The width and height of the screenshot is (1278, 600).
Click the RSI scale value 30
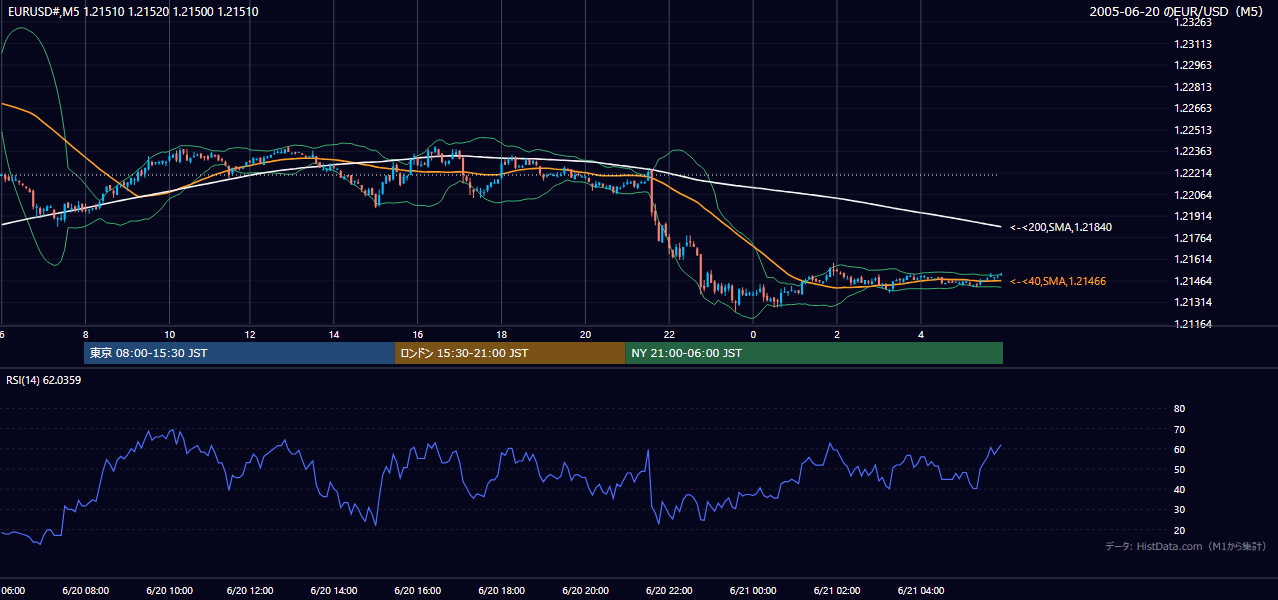point(1179,510)
